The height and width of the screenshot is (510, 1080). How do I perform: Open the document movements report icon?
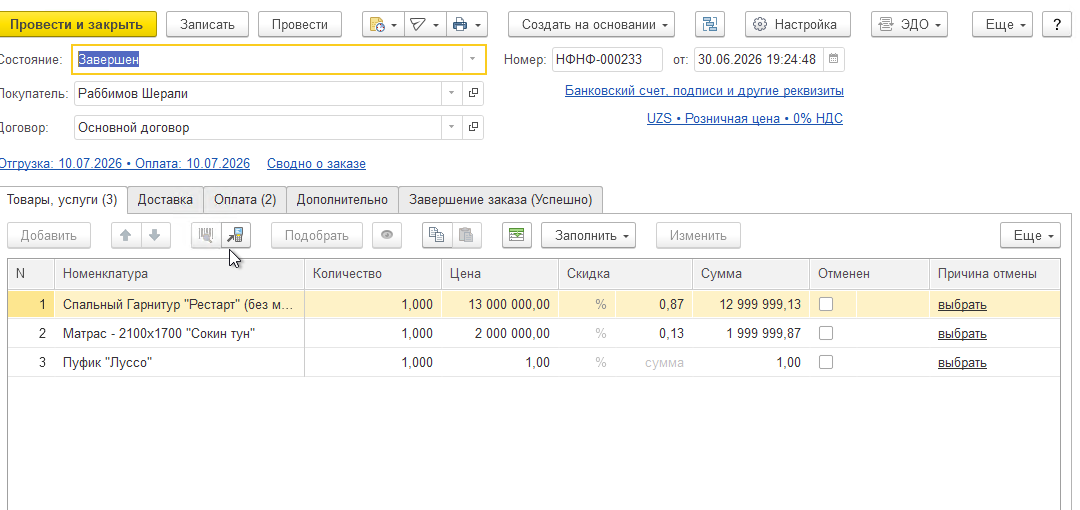tap(383, 25)
